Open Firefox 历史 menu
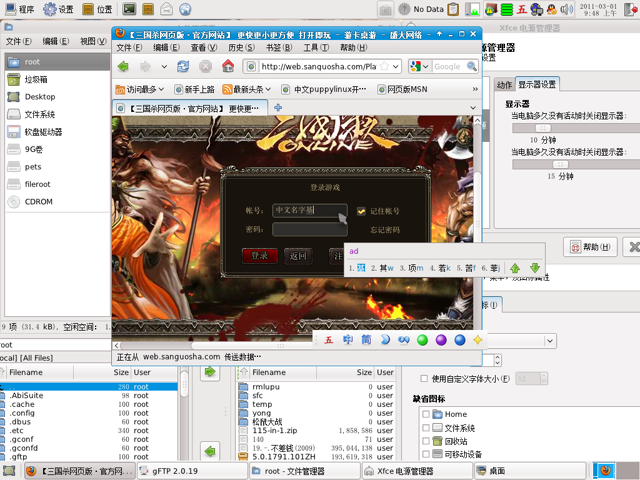This screenshot has height=480, width=640. point(241,48)
